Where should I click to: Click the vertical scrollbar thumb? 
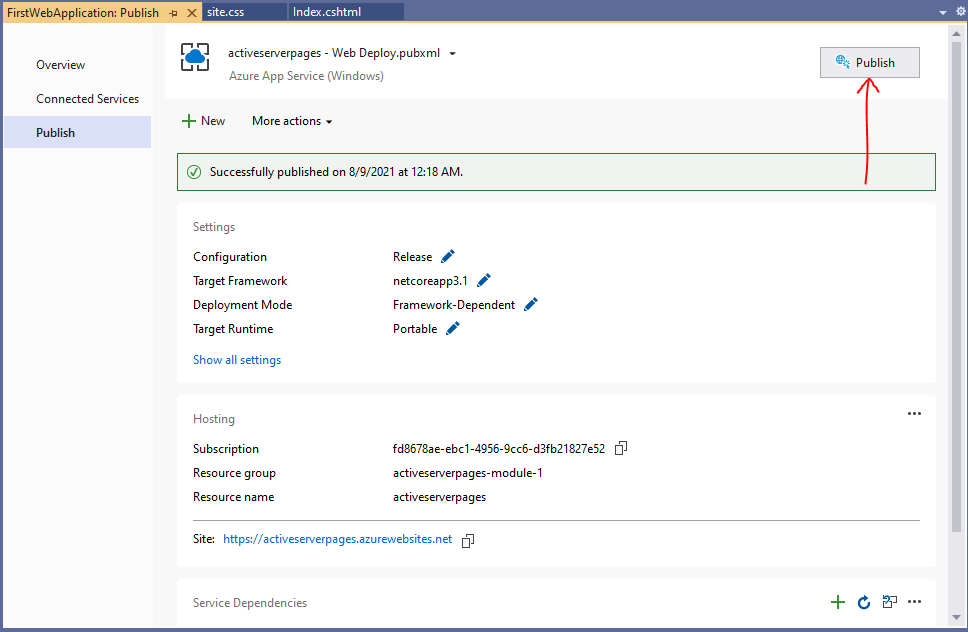click(x=956, y=287)
